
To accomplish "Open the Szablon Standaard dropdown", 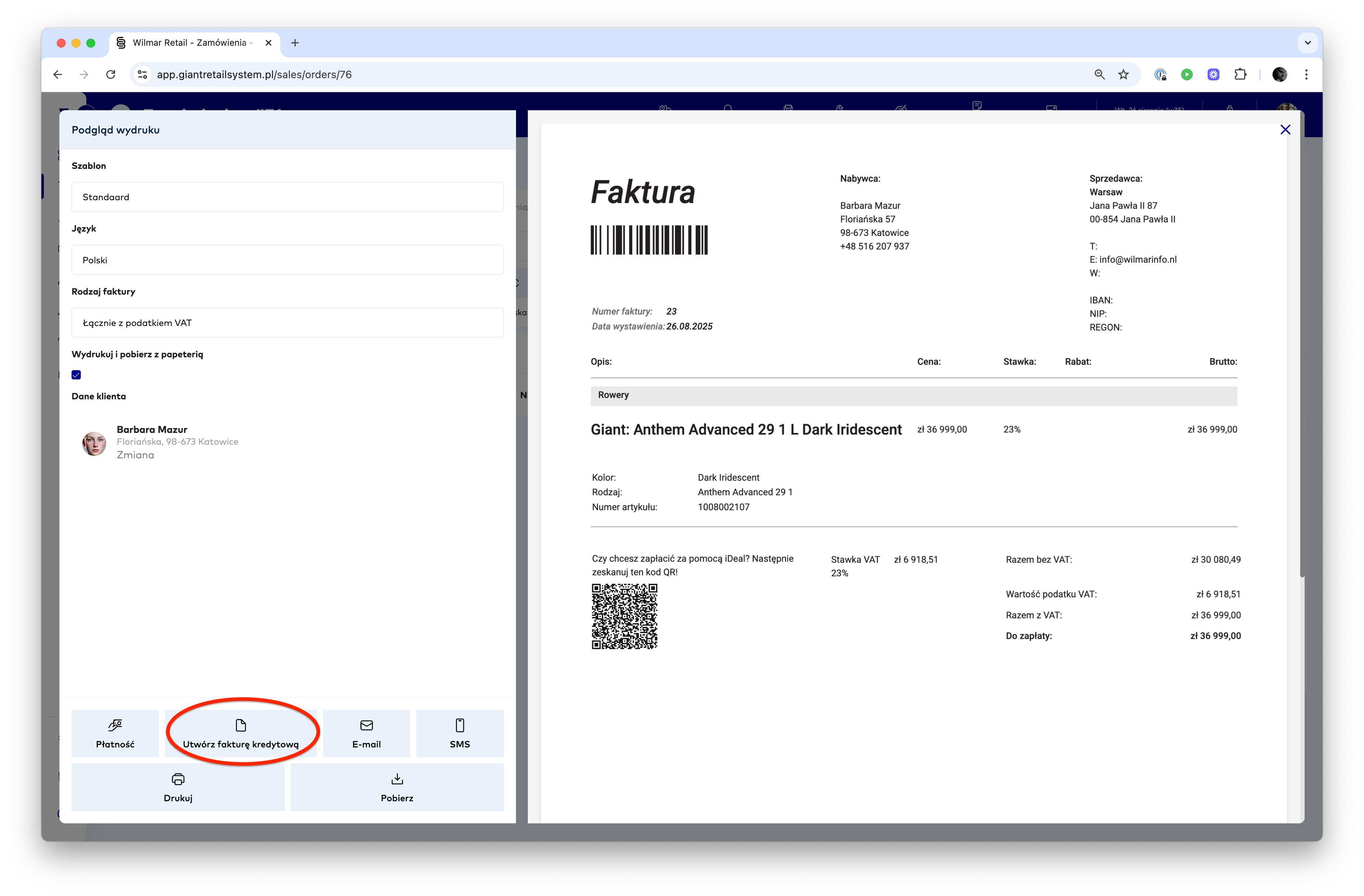I will click(x=287, y=197).
